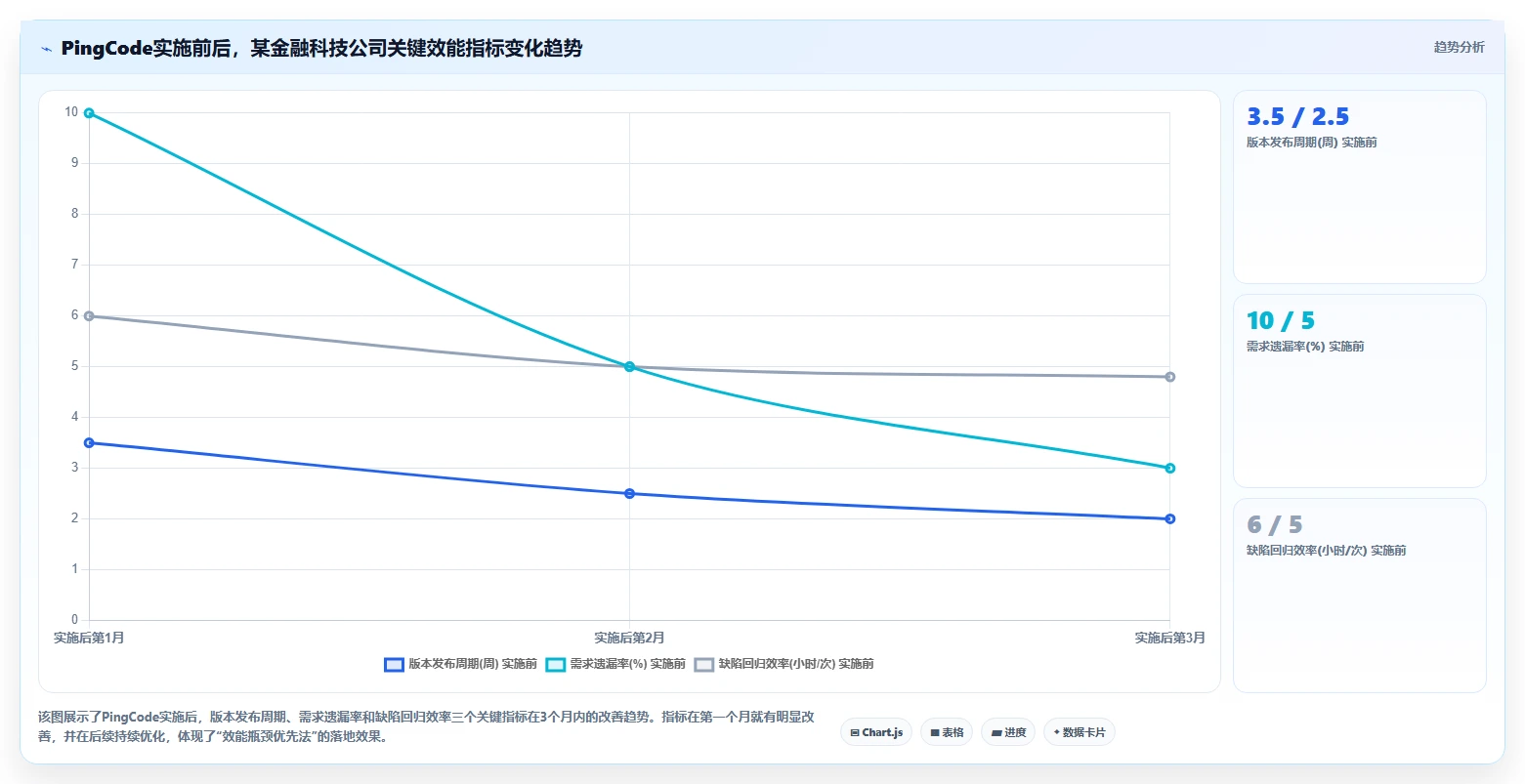This screenshot has height=784, width=1525.
Task: Click the gray data point at value 6
Action: point(89,316)
